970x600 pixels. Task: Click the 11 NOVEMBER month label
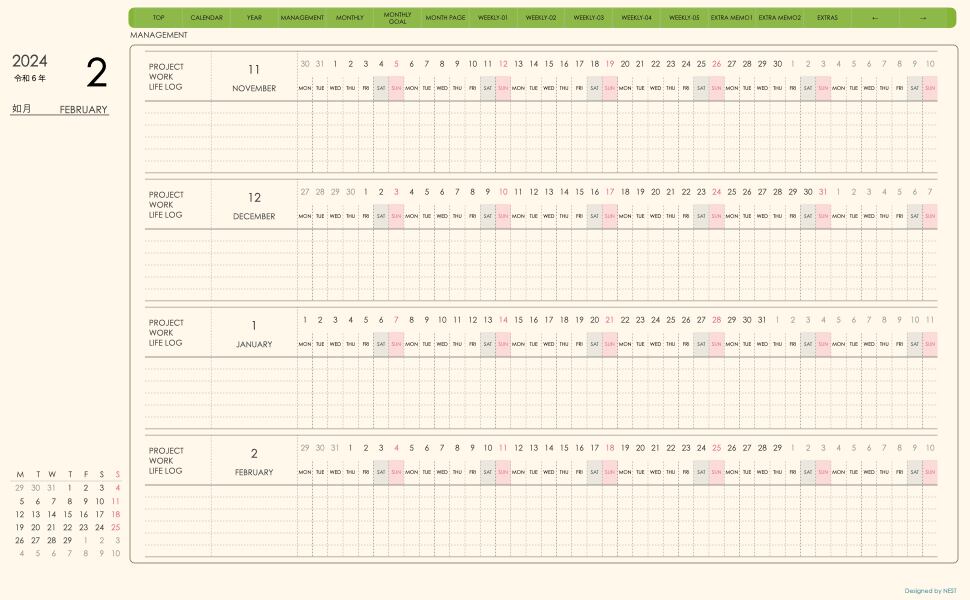(254, 78)
